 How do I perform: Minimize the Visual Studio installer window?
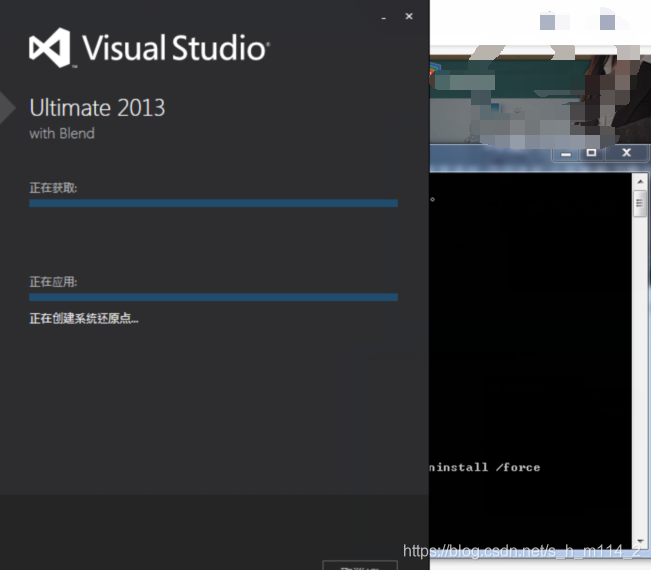(x=384, y=17)
